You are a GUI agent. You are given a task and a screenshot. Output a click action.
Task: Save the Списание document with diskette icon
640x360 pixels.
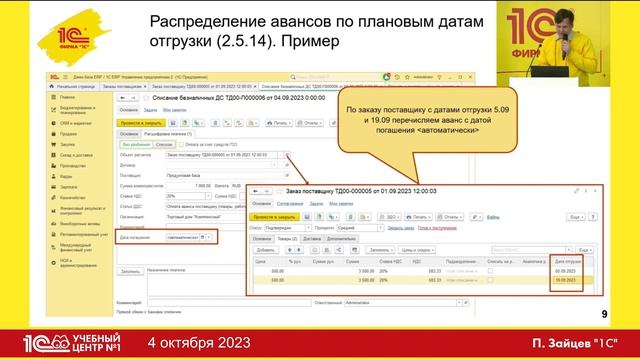[x=173, y=123]
